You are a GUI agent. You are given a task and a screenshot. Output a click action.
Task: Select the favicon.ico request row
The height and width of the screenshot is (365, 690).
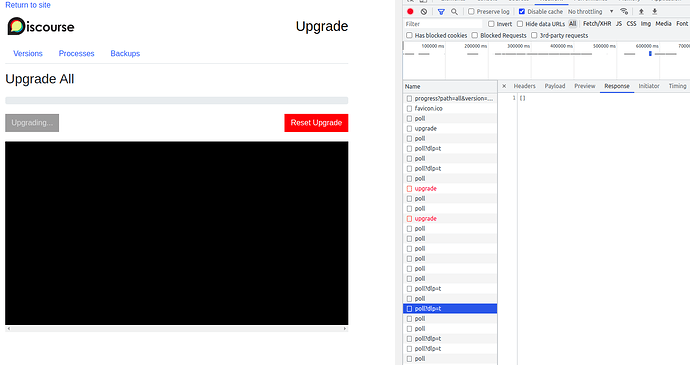pos(450,108)
